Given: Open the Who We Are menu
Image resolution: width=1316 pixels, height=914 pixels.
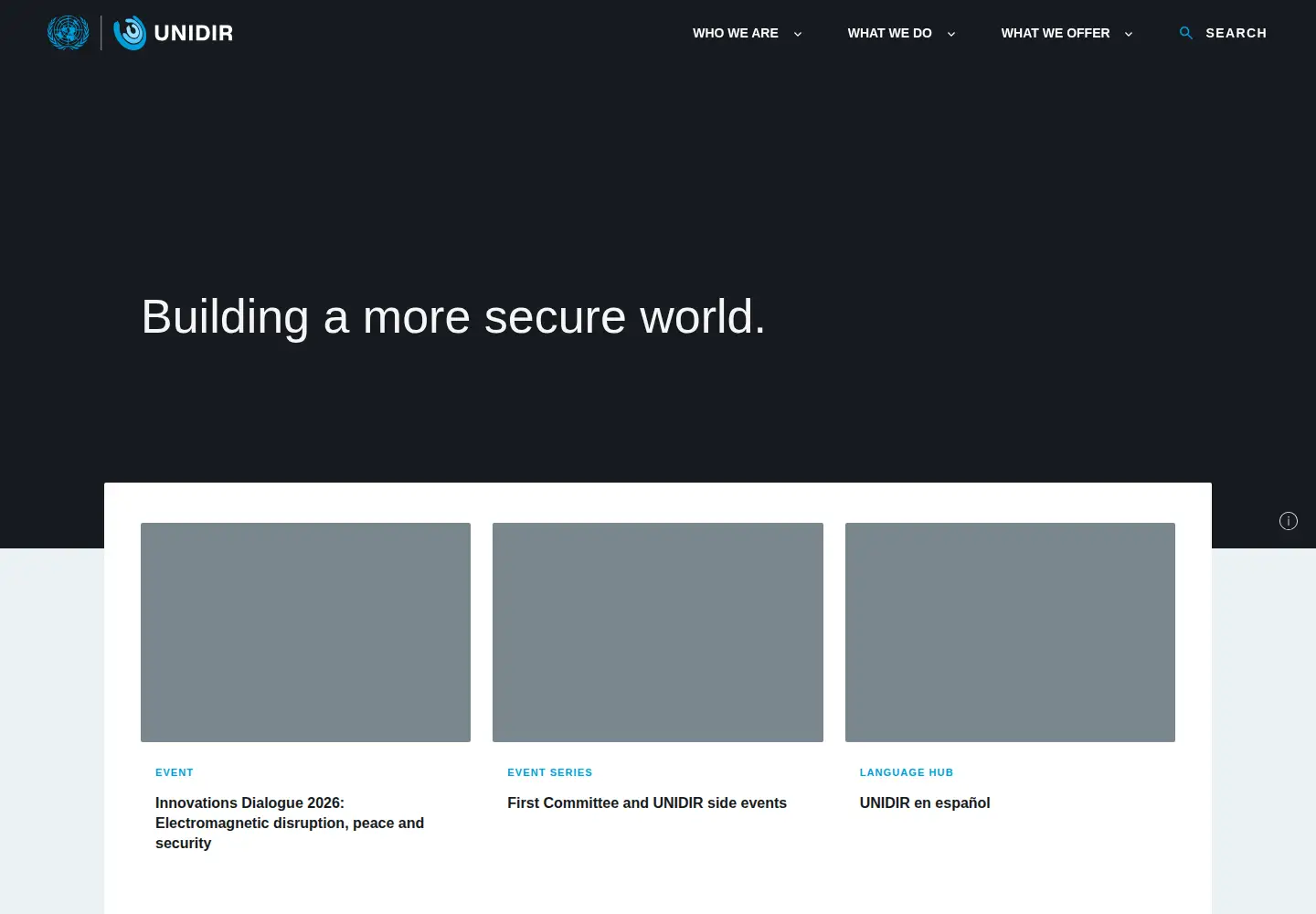Looking at the screenshot, I should click(736, 33).
